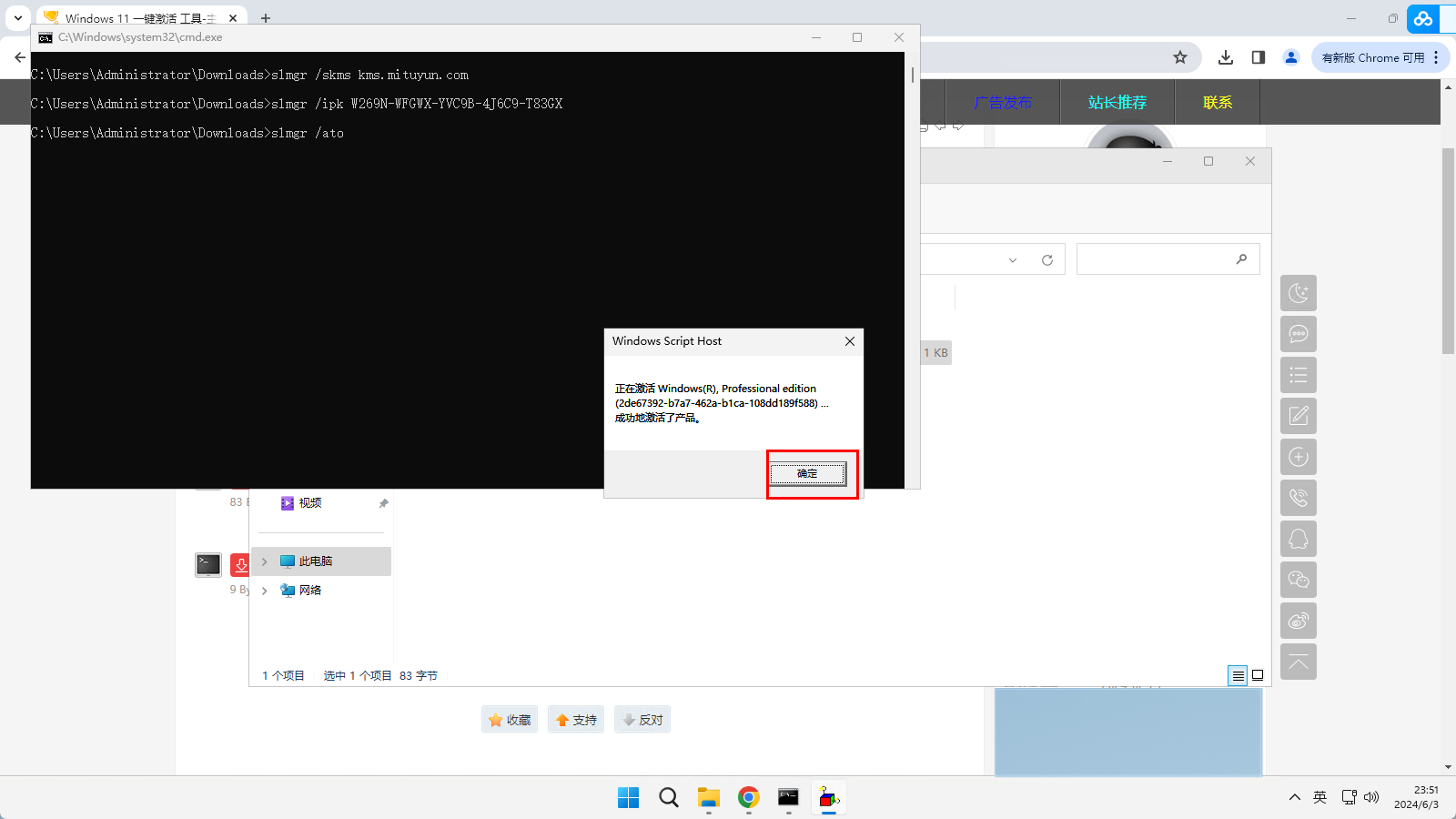Open Chrome three-dot menu
Screen dimensions: 1456x819
[x=1436, y=57]
